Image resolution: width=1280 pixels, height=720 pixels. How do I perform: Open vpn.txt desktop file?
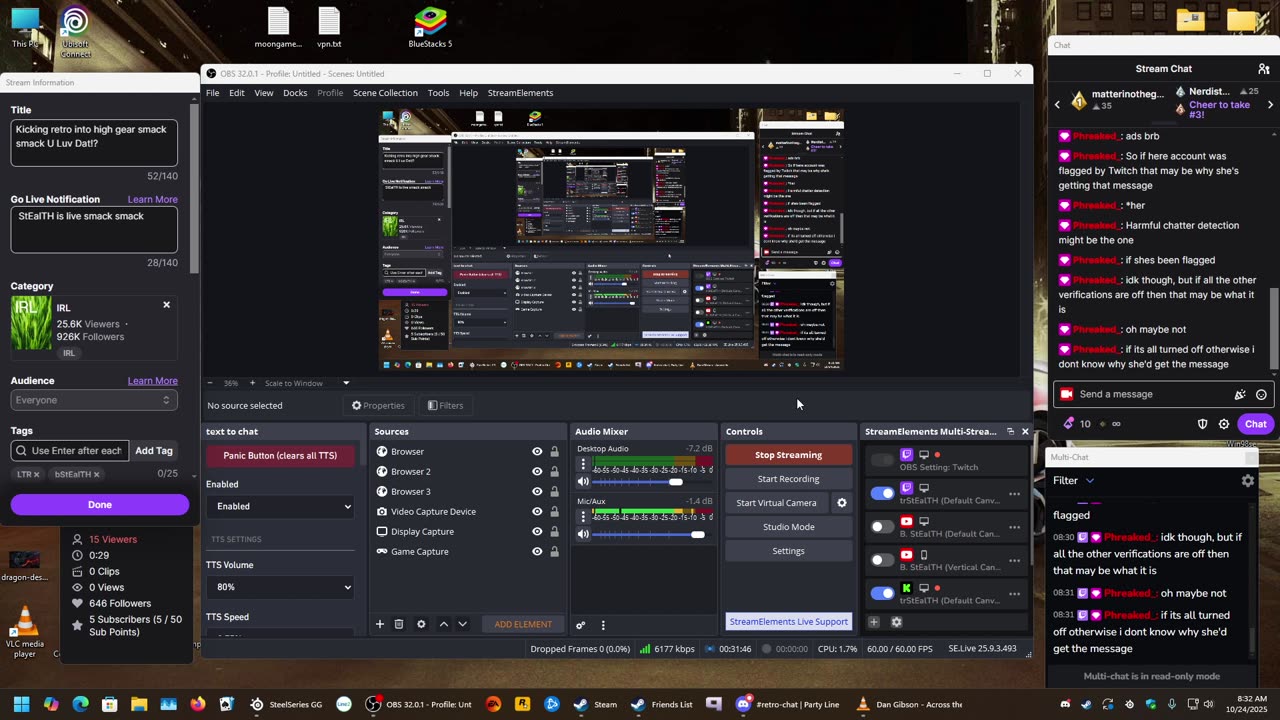tap(329, 28)
